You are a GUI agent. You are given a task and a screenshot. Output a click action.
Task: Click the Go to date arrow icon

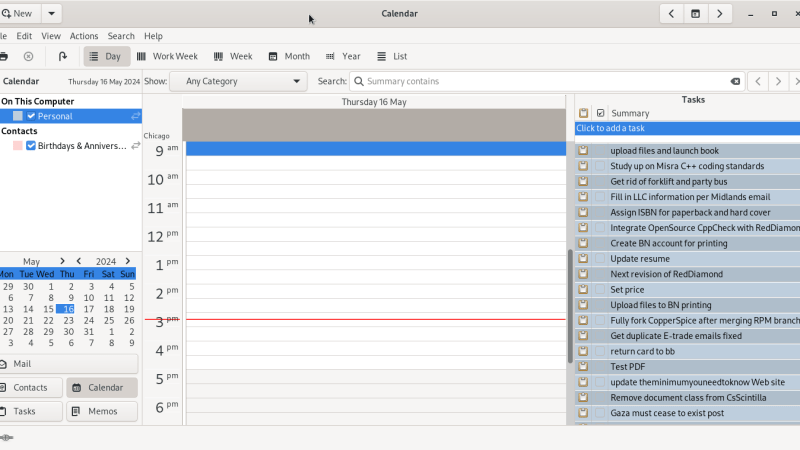coord(63,57)
